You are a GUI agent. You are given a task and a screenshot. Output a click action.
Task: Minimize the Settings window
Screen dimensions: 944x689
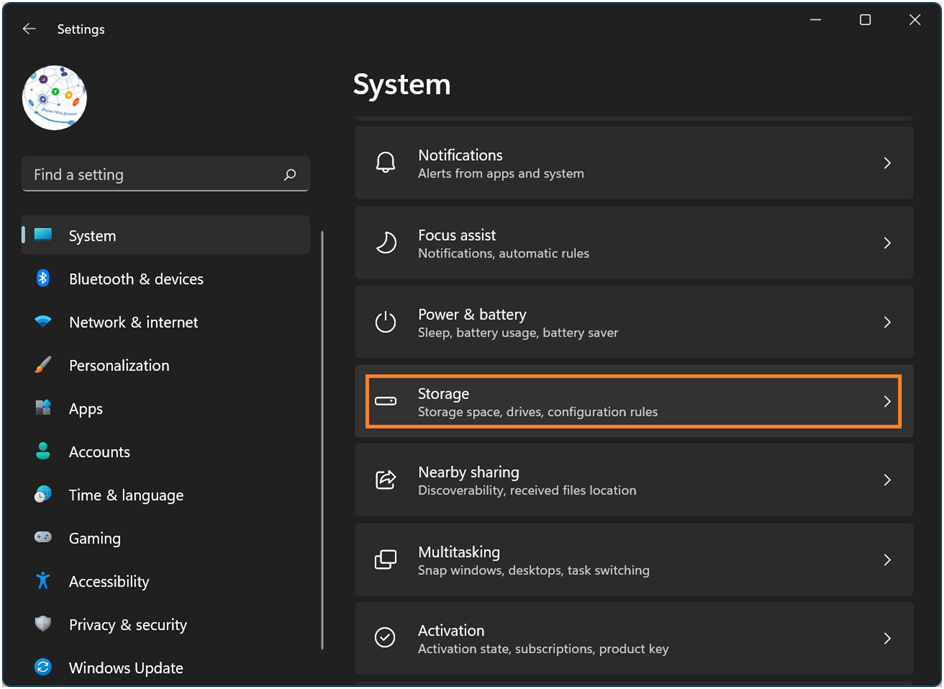pyautogui.click(x=816, y=20)
